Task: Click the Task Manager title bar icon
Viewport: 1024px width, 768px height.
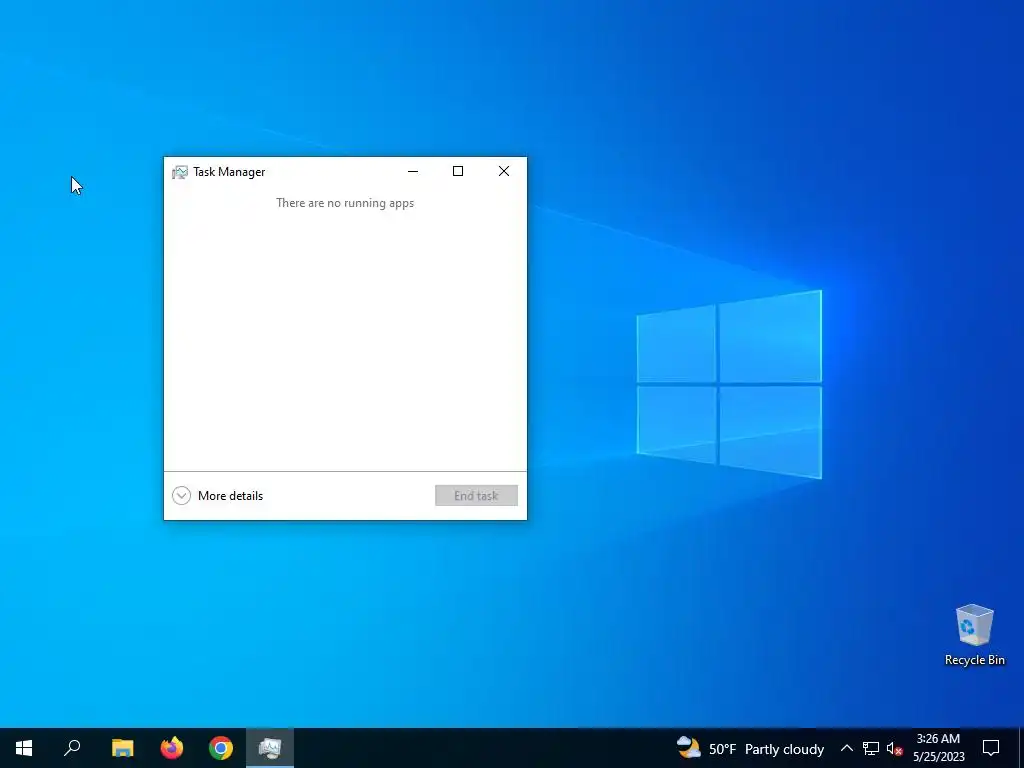Action: (180, 172)
